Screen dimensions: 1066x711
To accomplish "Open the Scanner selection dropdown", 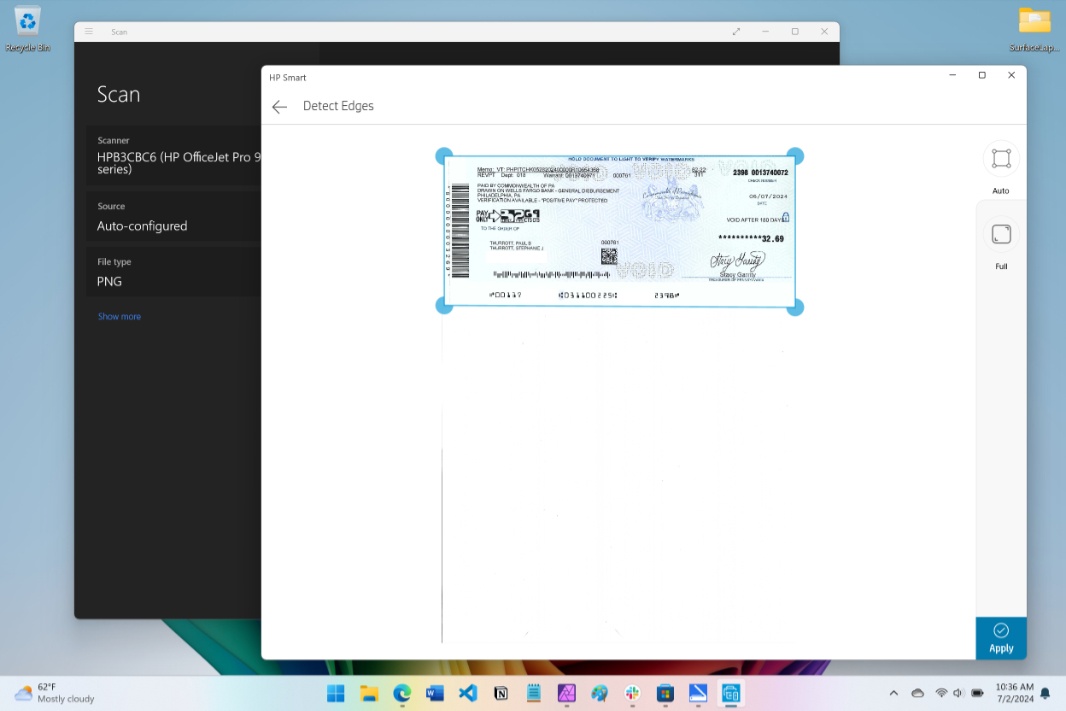I will (x=177, y=155).
